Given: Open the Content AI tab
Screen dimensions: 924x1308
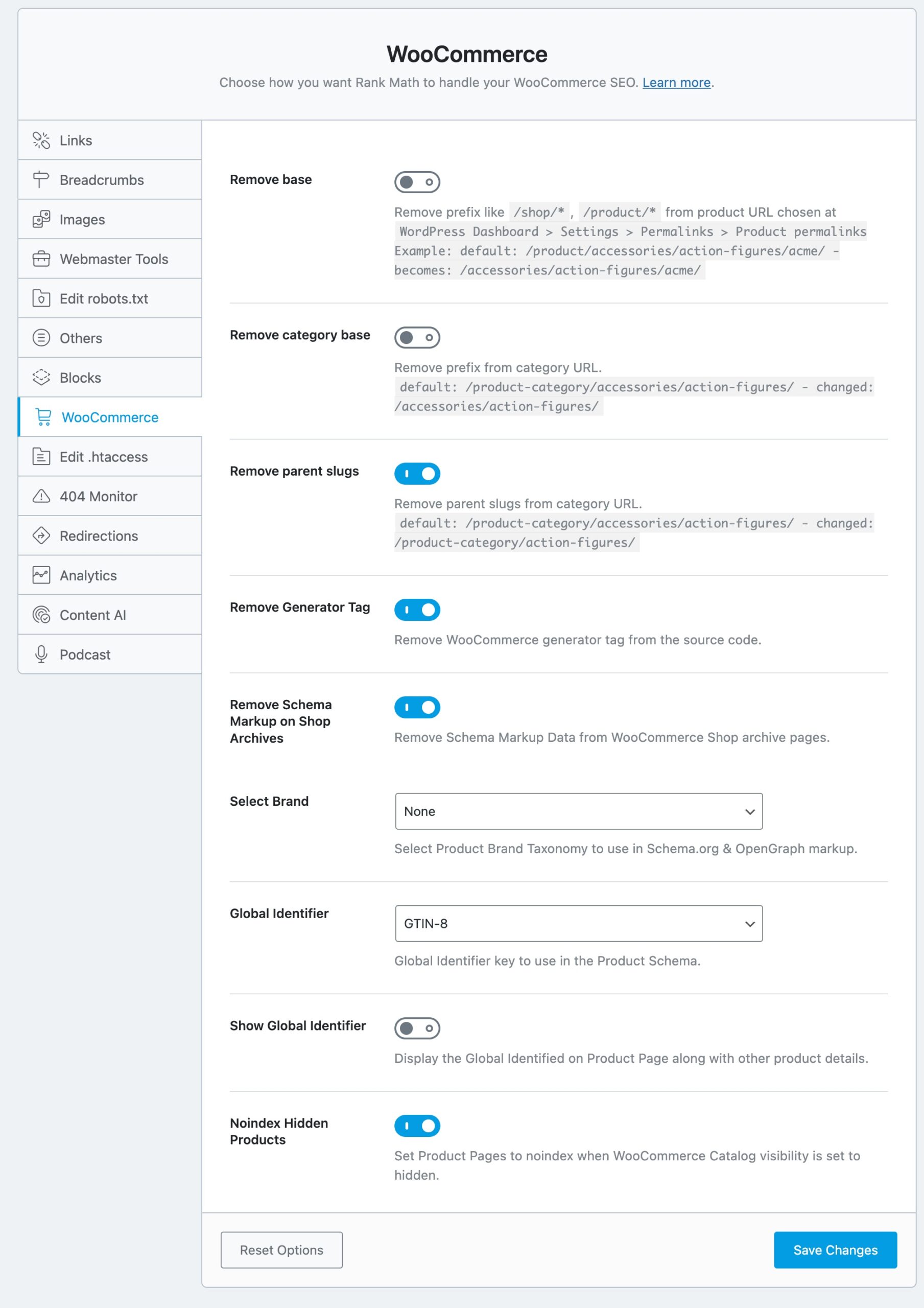Looking at the screenshot, I should click(x=110, y=615).
